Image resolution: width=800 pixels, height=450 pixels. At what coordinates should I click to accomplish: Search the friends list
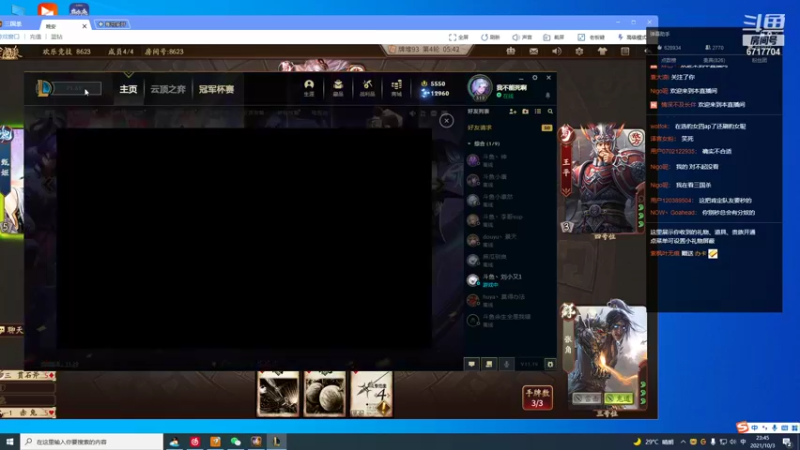coord(550,111)
